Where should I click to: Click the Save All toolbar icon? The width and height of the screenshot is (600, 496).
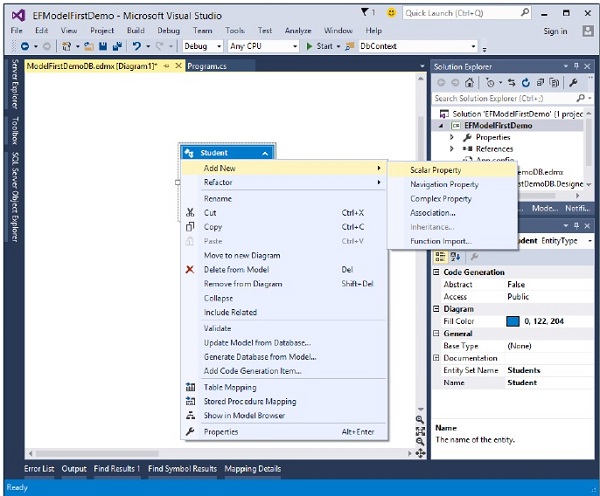click(117, 46)
